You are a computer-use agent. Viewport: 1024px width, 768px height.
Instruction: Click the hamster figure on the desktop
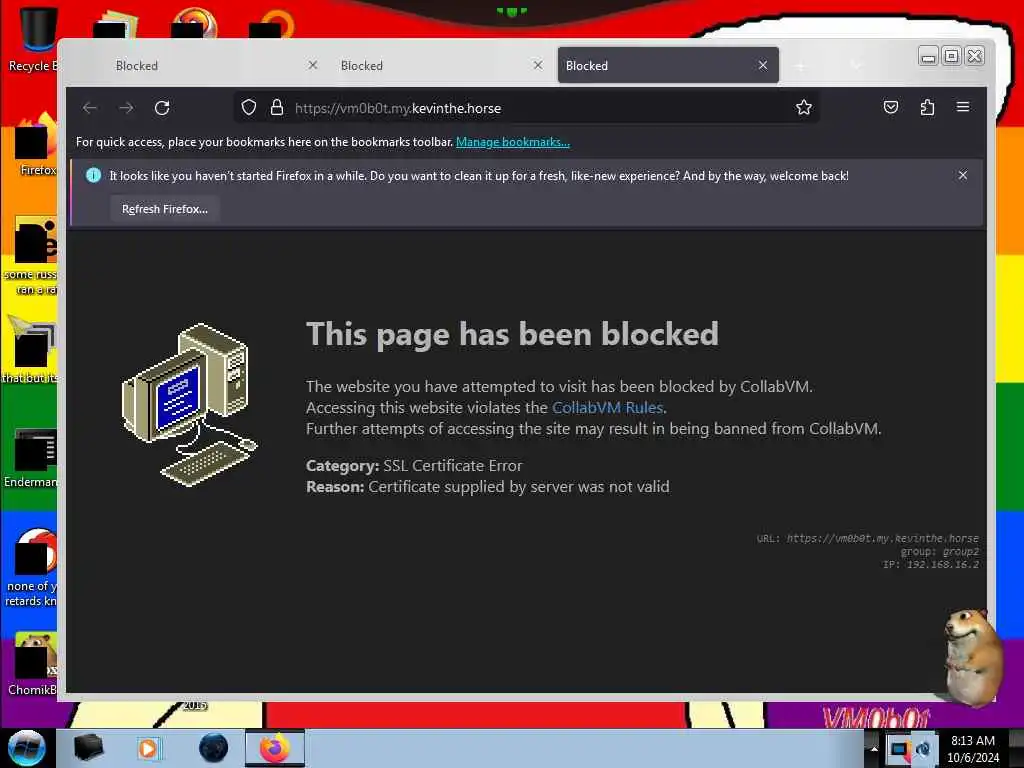[x=973, y=656]
